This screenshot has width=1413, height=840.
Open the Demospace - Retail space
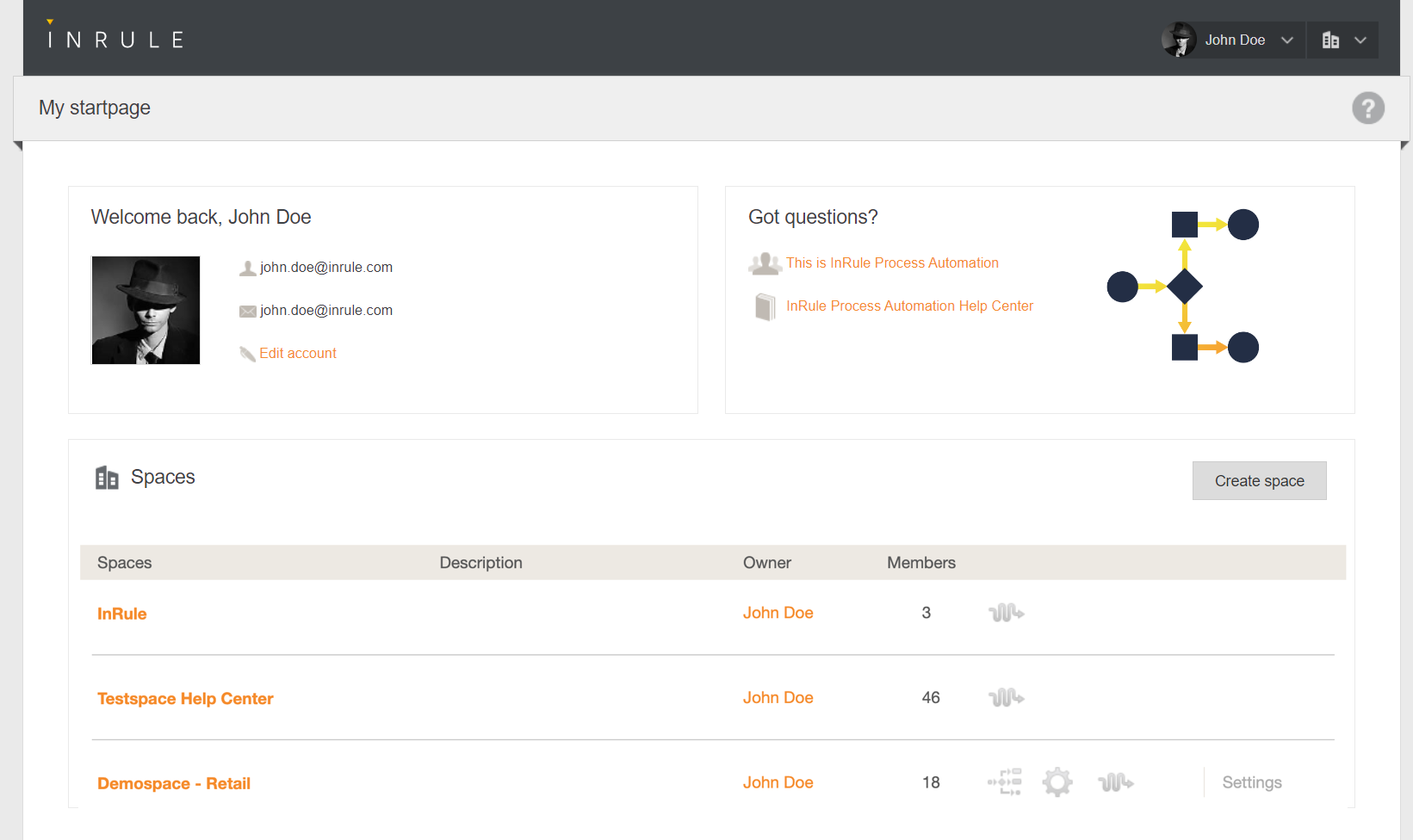174,784
